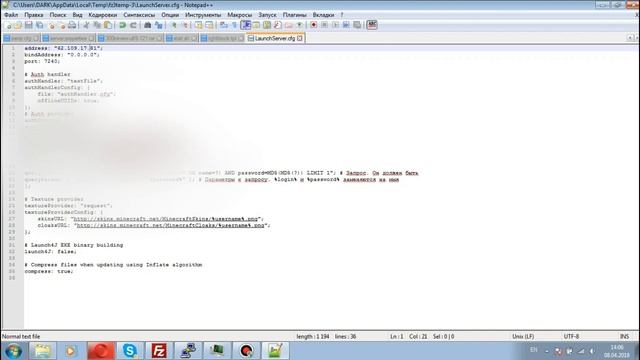Screen dimensions: 640x360
Task: Toggle Show All Characters button
Action: click(234, 25)
